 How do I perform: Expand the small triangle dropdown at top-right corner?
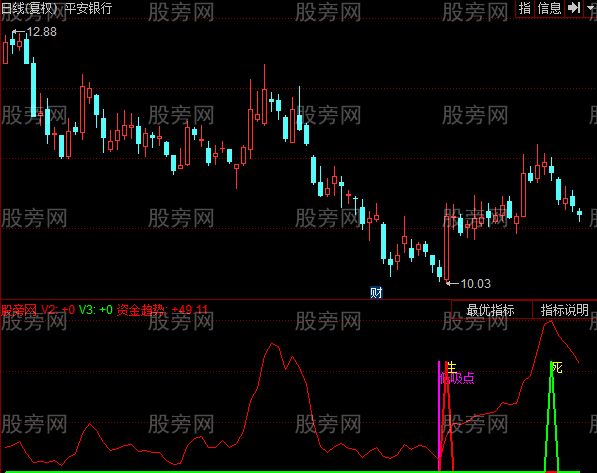[591, 8]
